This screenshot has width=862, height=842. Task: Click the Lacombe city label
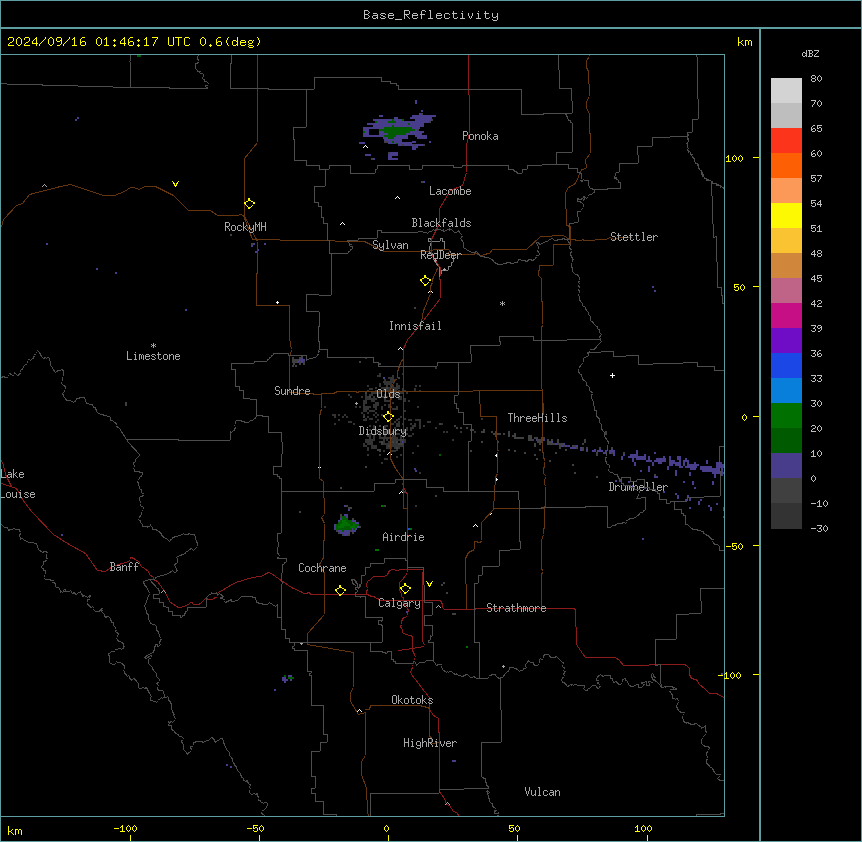coord(450,191)
